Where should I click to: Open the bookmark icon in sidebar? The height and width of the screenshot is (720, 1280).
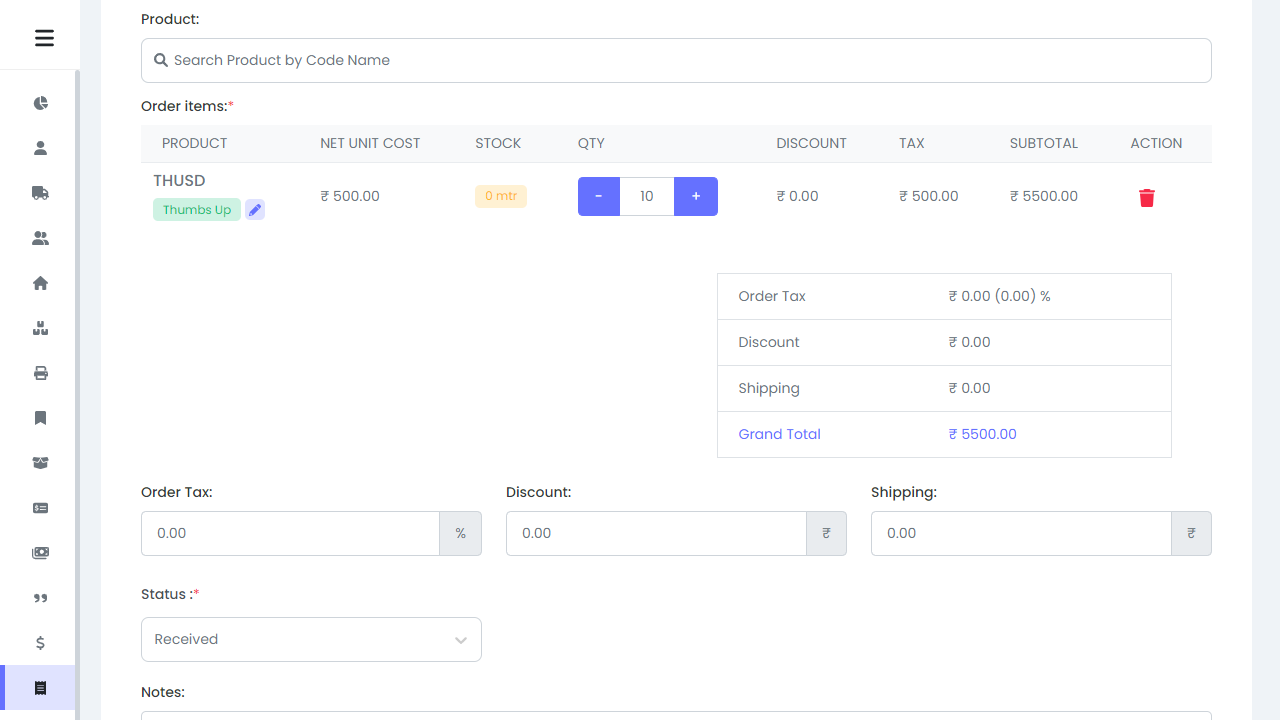(40, 418)
